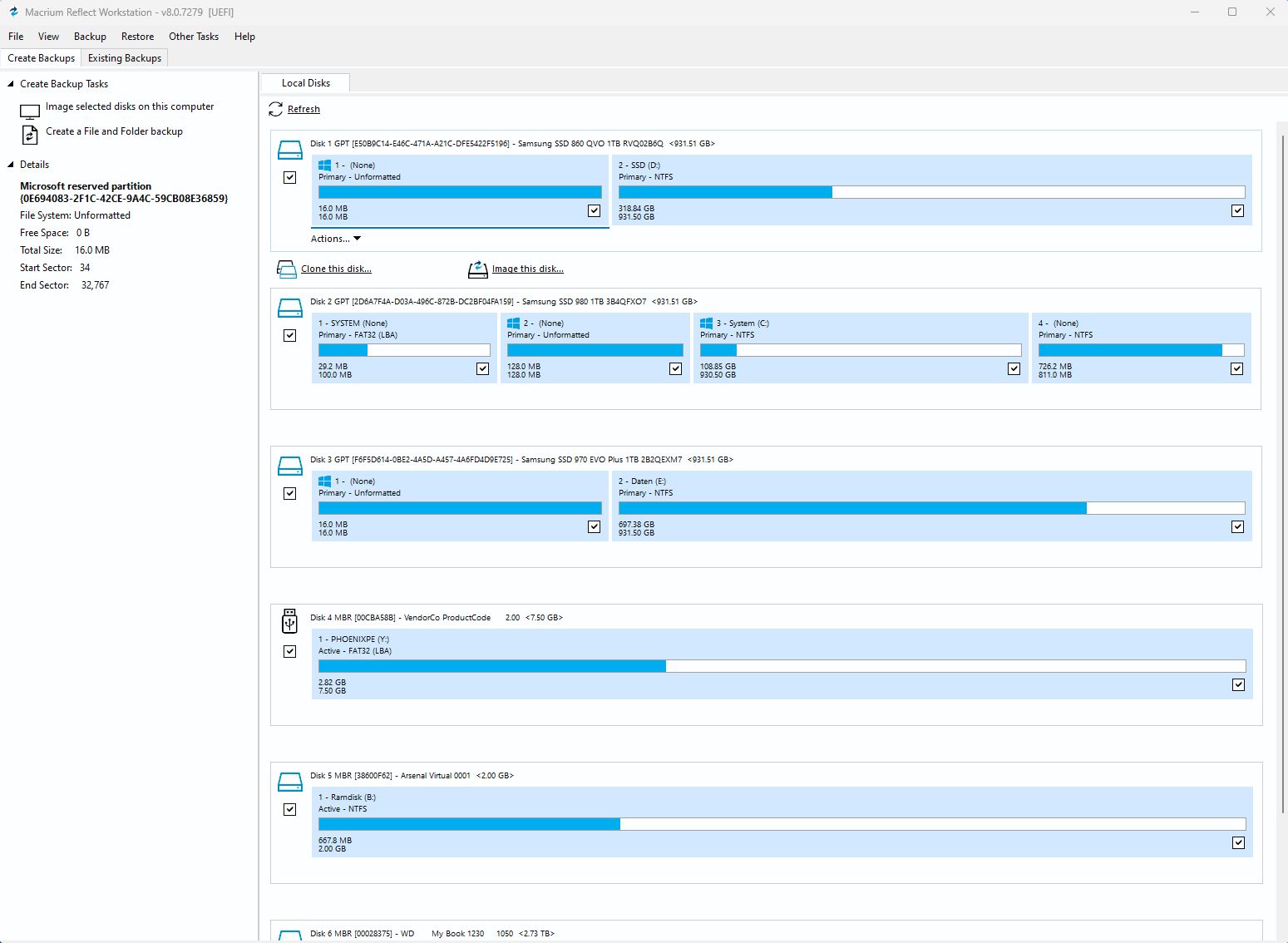Open the File menu
Image resolution: width=1288 pixels, height=943 pixels.
(x=16, y=37)
